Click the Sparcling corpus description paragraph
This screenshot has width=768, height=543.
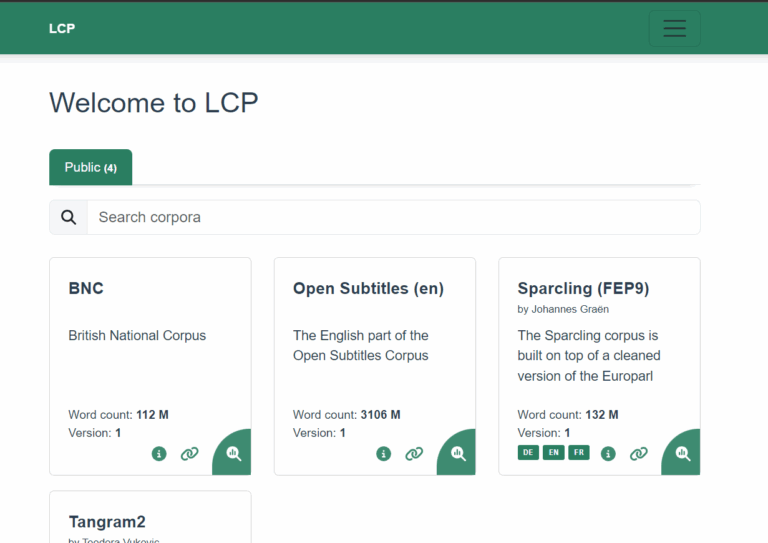tap(589, 356)
